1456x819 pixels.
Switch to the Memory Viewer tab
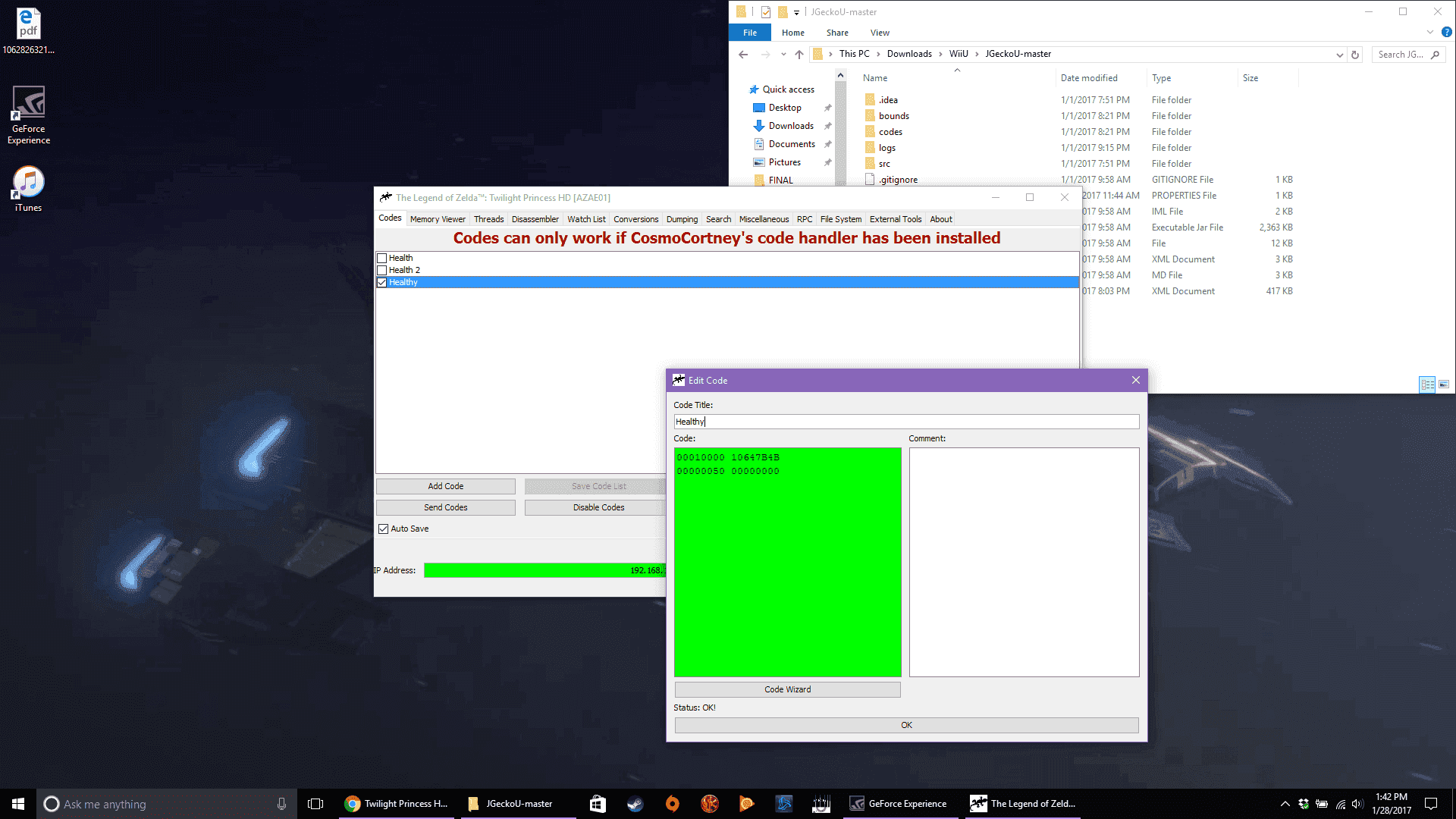(x=438, y=219)
